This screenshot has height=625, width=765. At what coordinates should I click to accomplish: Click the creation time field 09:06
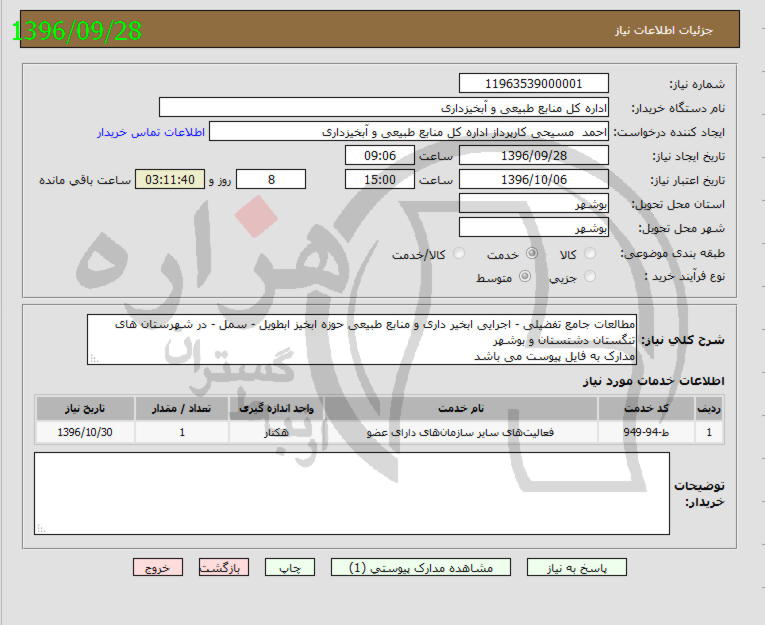tap(380, 156)
